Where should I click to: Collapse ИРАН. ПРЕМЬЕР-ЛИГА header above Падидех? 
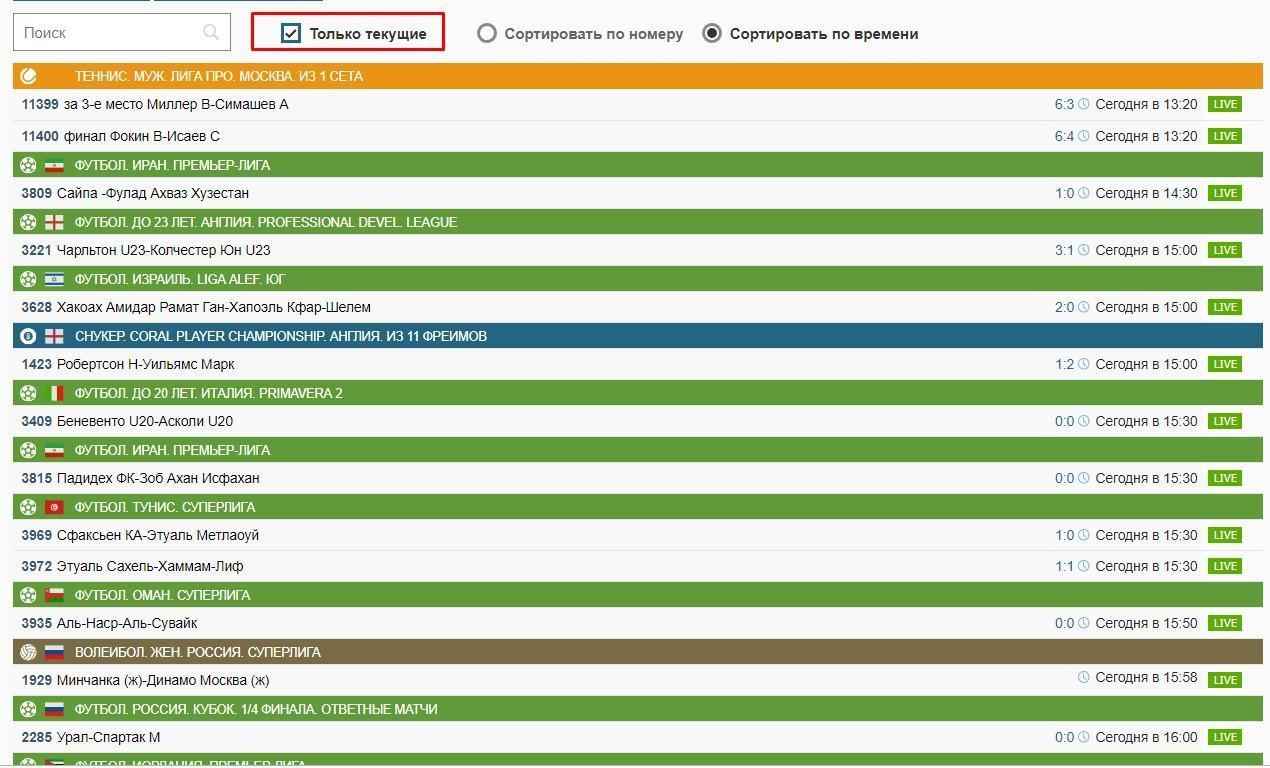click(638, 450)
